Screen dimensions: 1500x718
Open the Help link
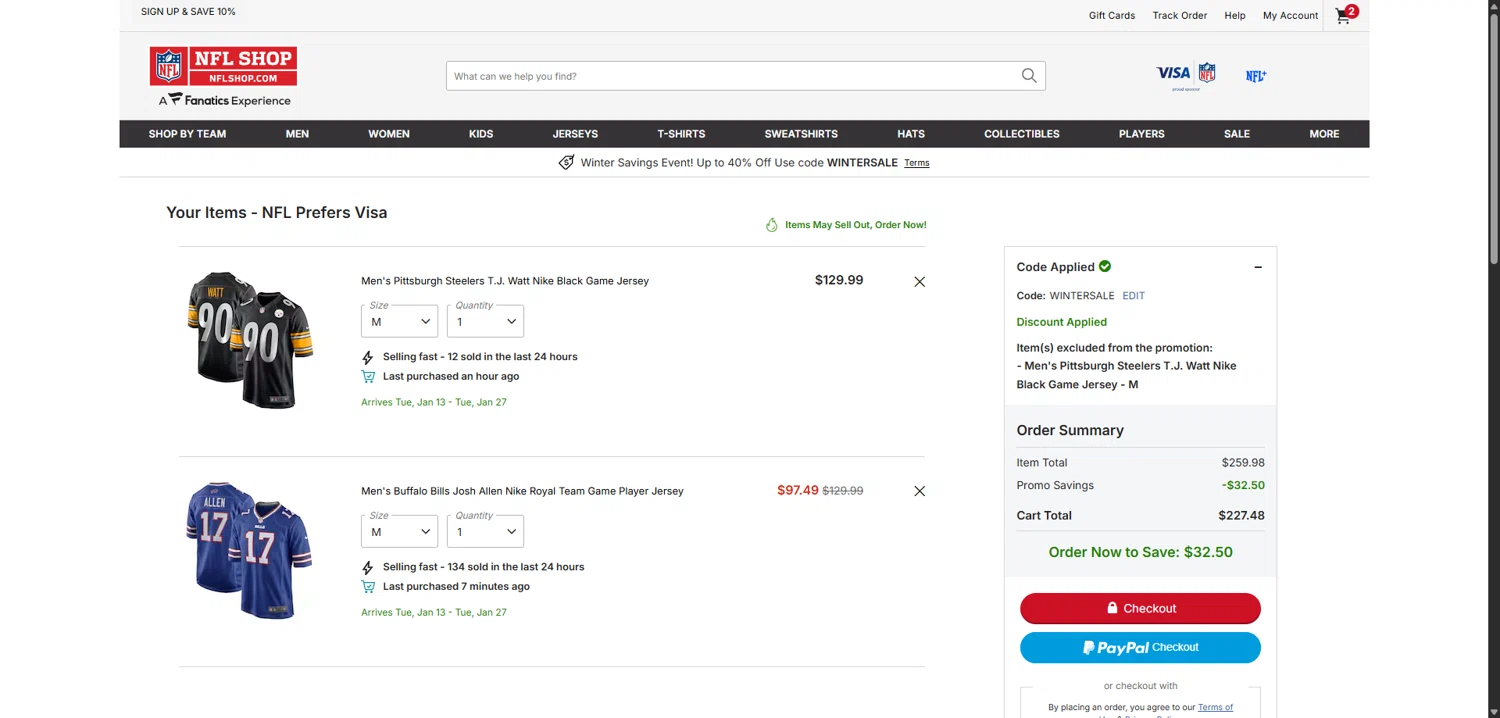point(1235,15)
